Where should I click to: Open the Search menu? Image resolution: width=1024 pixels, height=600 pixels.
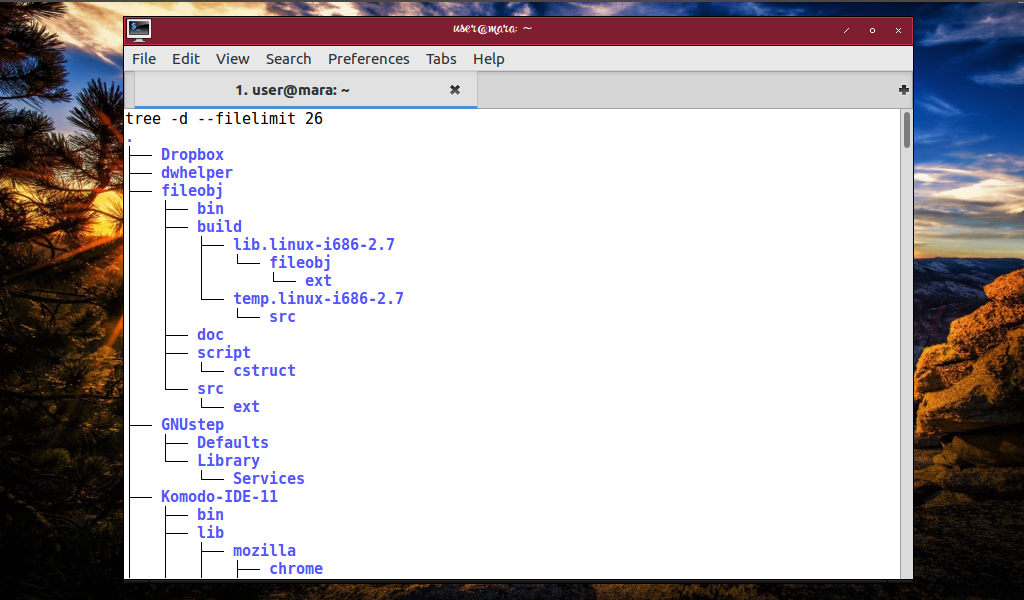(288, 59)
